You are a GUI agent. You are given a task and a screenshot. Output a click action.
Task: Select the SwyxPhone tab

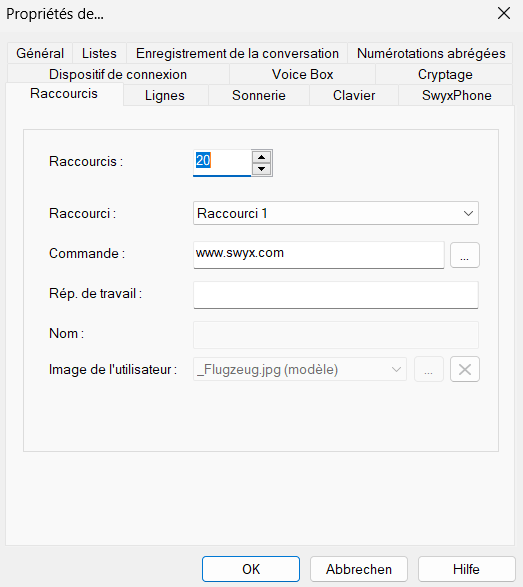pos(456,95)
